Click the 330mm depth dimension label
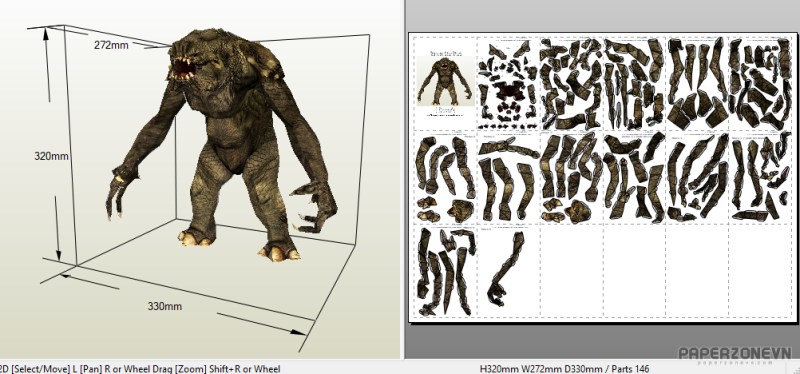The image size is (800, 374). pyautogui.click(x=165, y=306)
